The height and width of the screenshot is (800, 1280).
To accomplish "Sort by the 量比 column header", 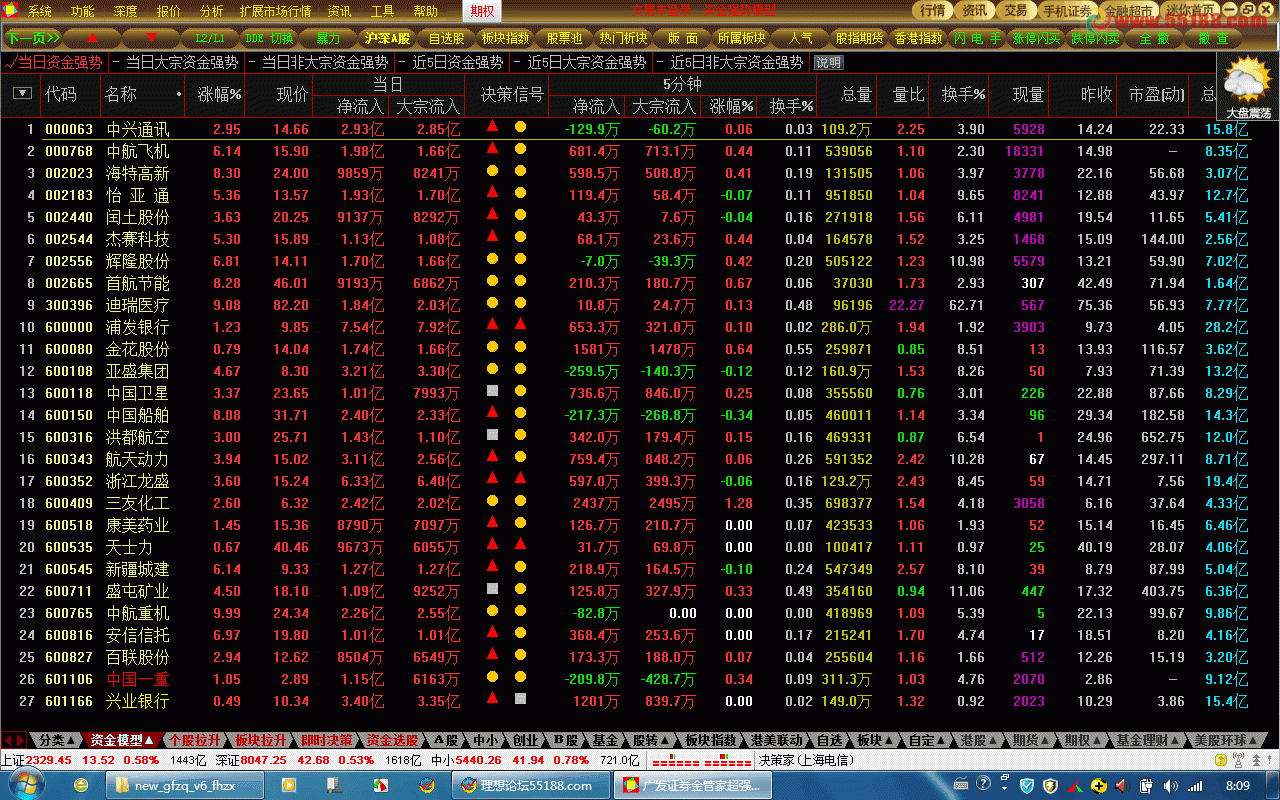I will click(908, 94).
